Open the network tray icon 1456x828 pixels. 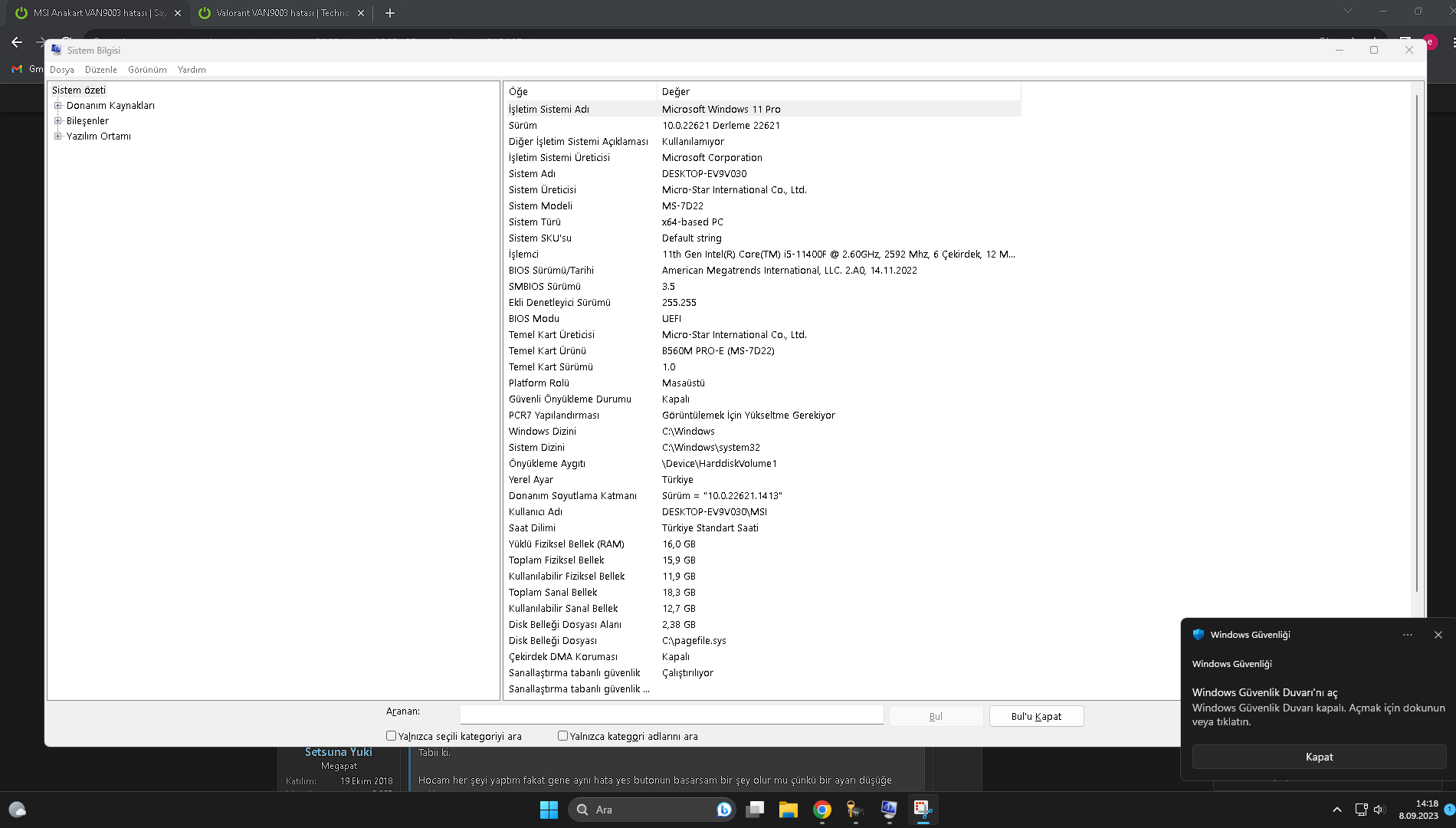(1361, 810)
